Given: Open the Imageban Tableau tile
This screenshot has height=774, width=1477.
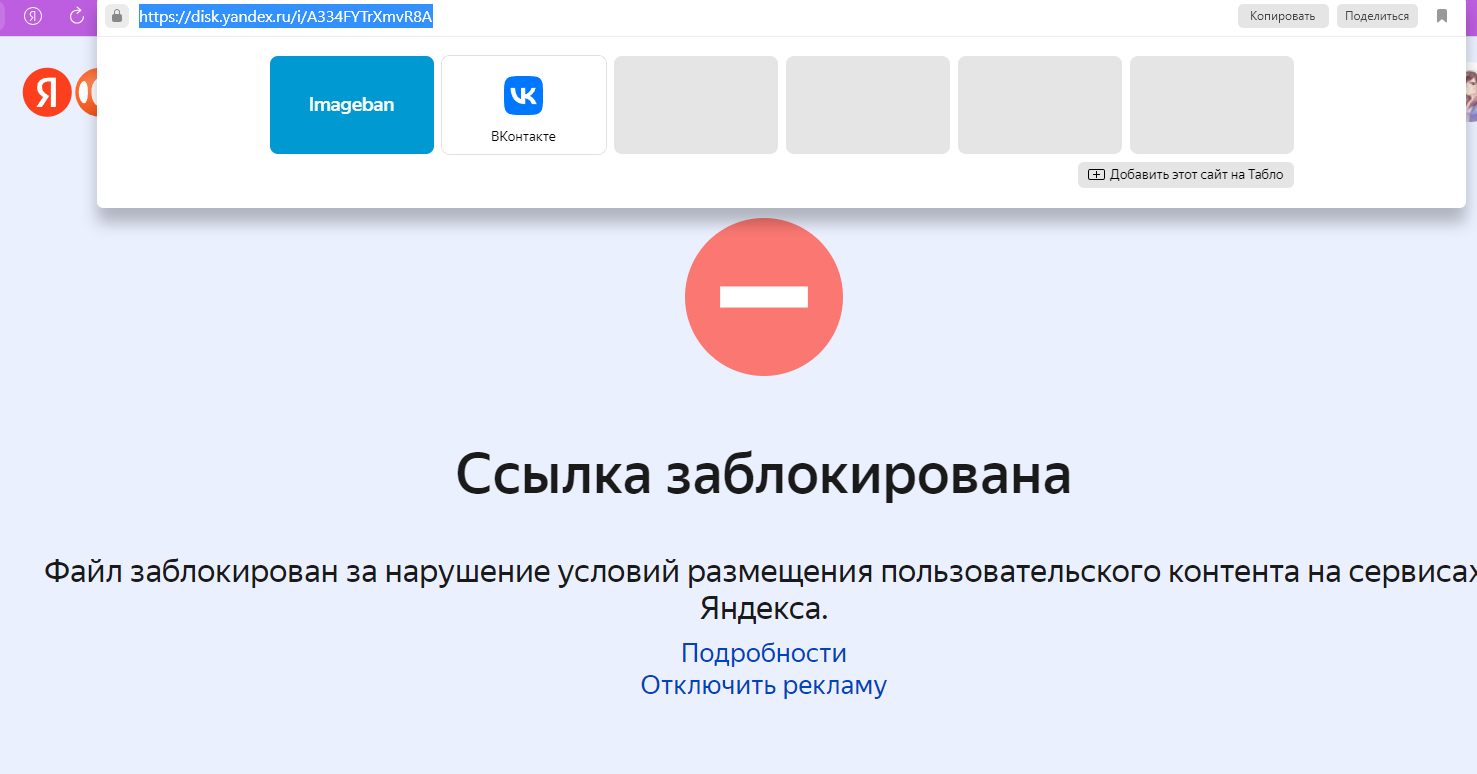Looking at the screenshot, I should [x=352, y=105].
